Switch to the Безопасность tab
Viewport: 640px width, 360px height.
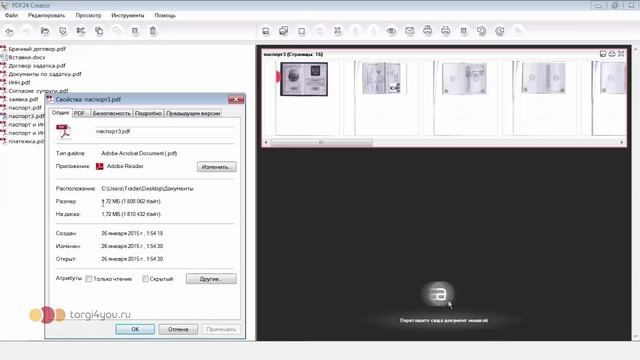(x=111, y=113)
